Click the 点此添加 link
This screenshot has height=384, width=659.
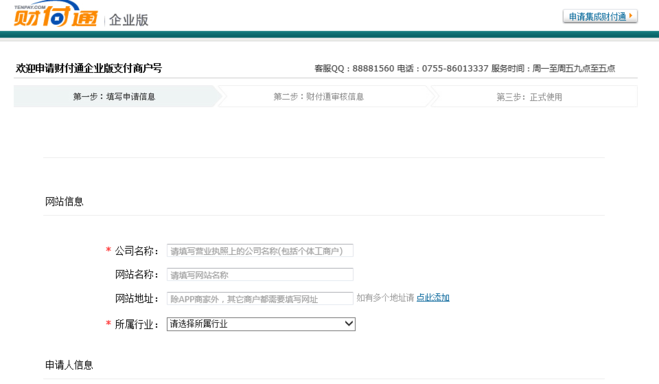[433, 298]
